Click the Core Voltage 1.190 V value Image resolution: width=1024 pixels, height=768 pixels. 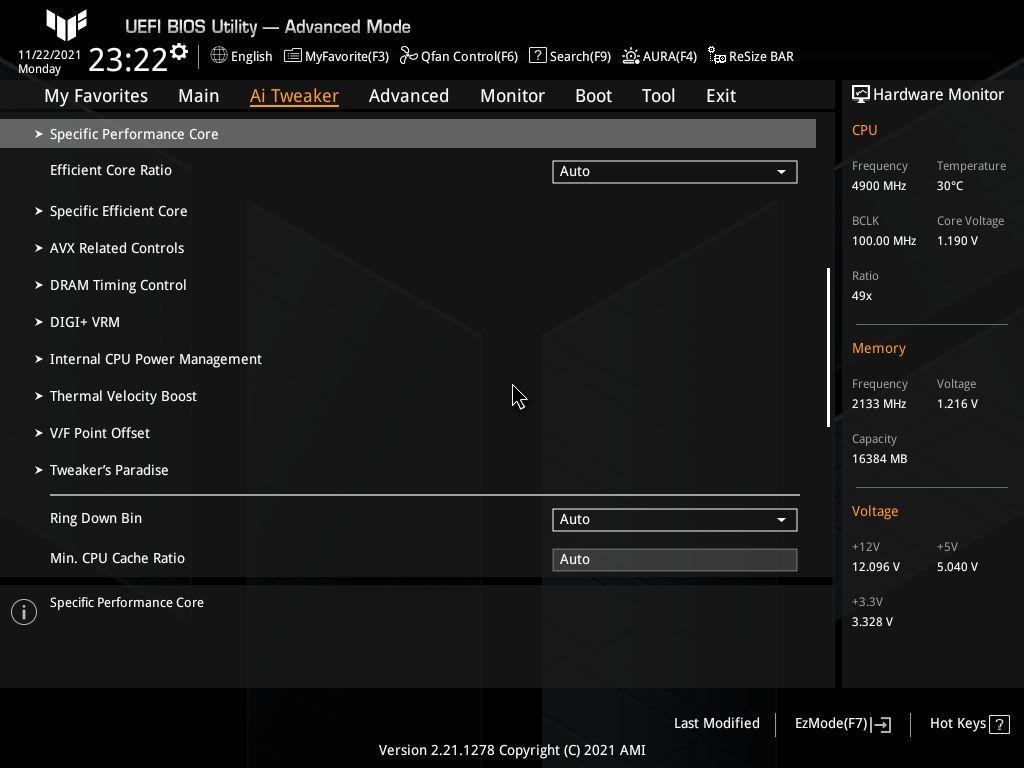[x=957, y=241]
